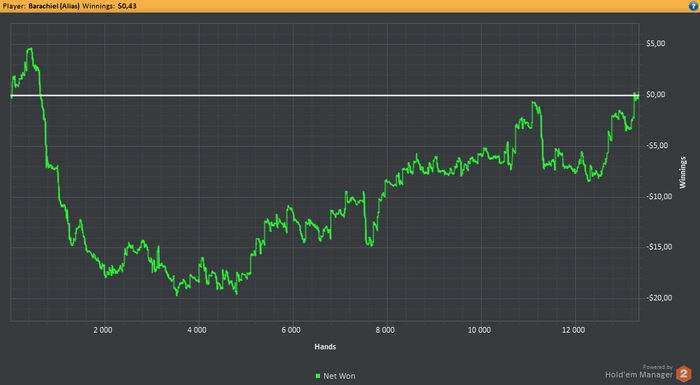Click the Net Won legend label
This screenshot has height=385, width=700.
click(x=339, y=376)
